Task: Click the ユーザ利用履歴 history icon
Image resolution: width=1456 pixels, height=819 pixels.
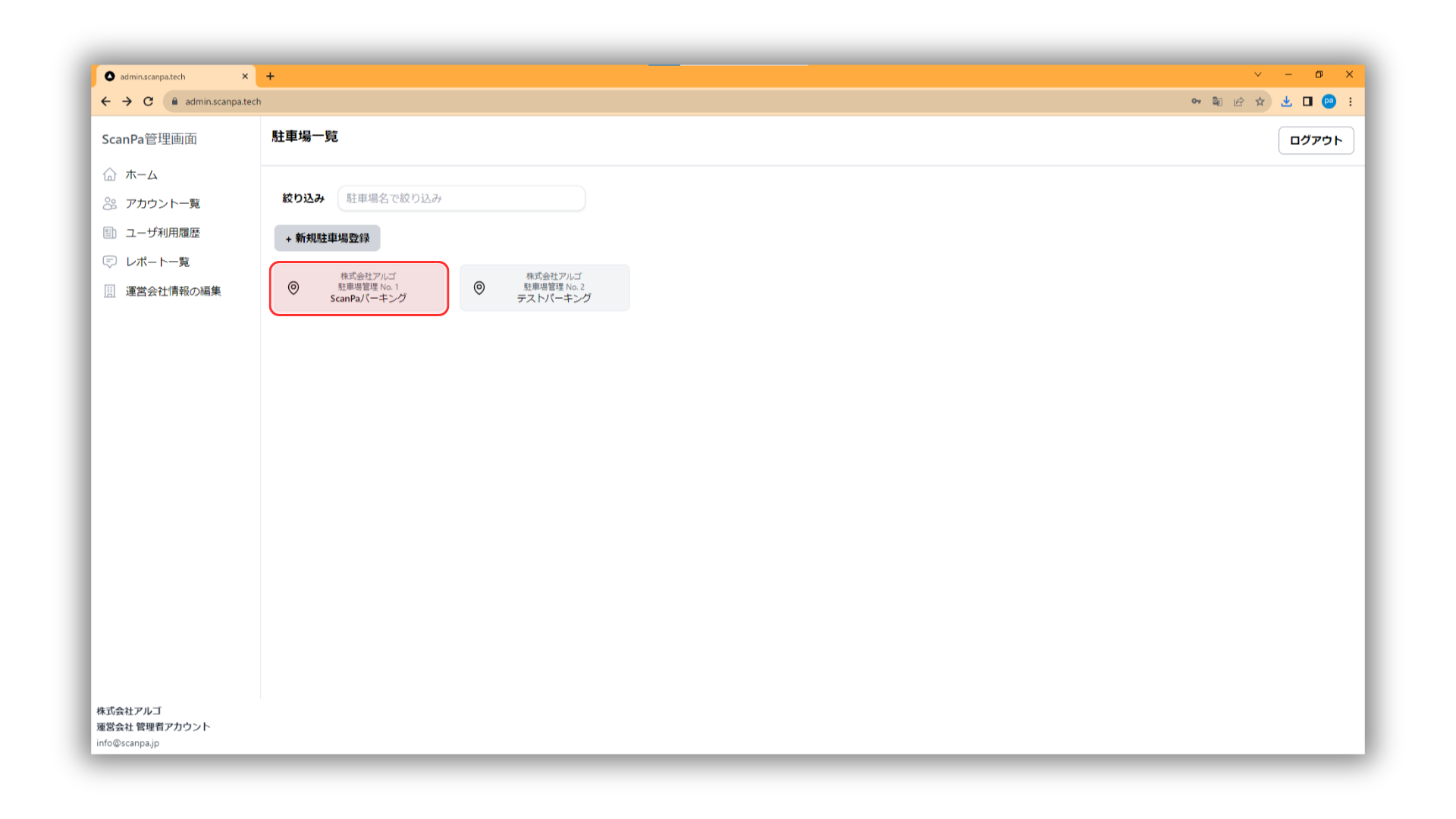Action: point(110,233)
